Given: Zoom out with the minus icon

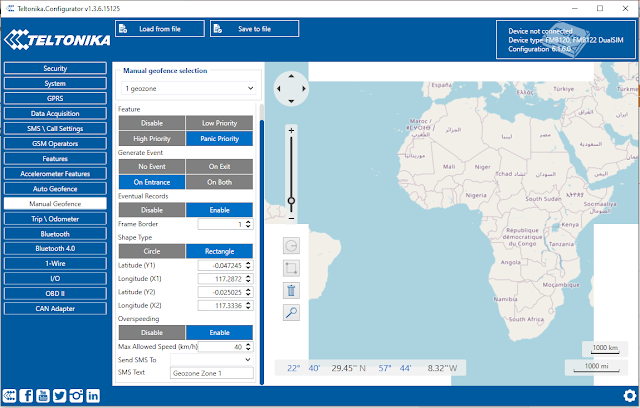Looking at the screenshot, I should (x=291, y=219).
